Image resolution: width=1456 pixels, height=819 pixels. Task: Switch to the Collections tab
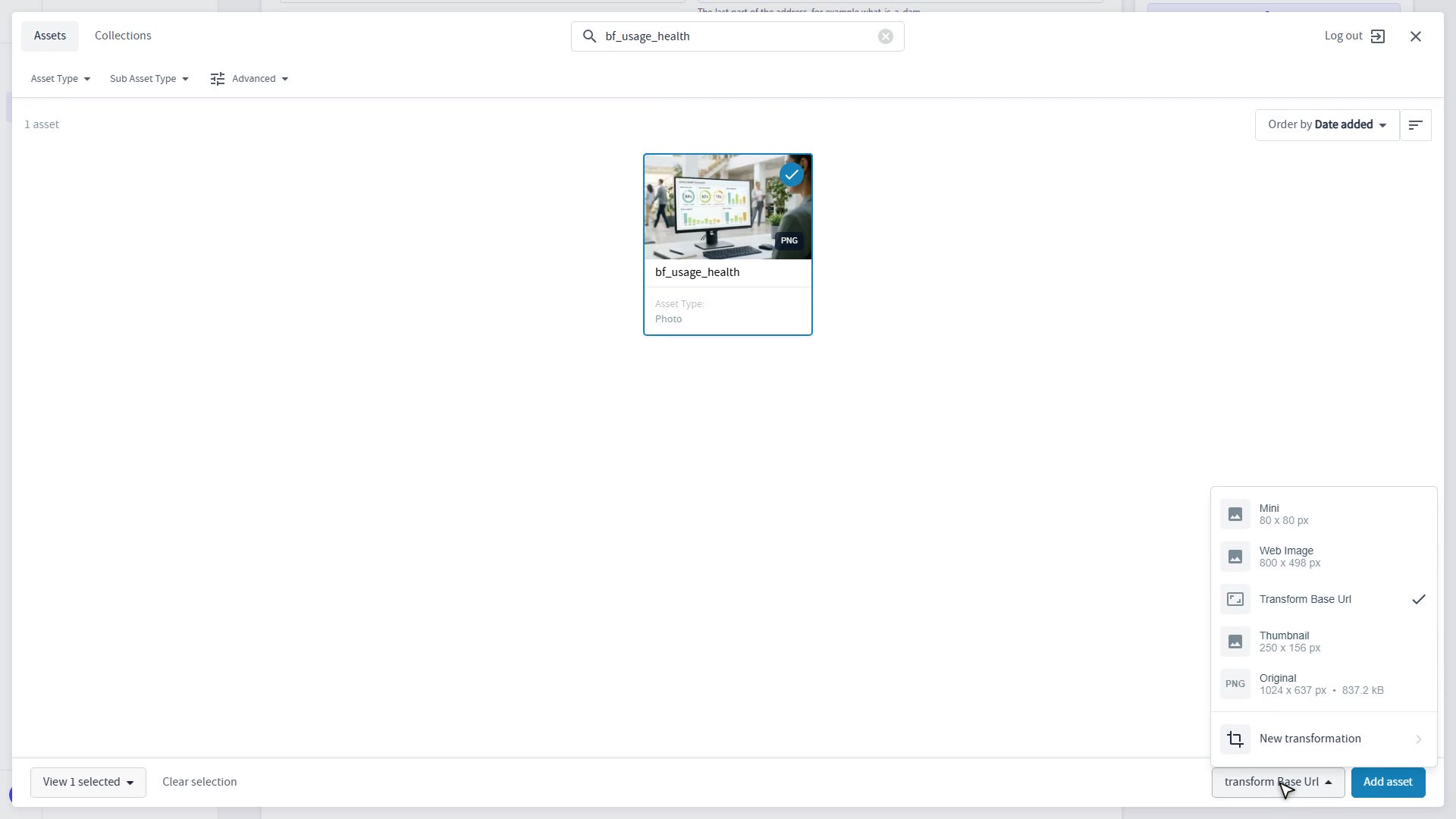click(123, 36)
